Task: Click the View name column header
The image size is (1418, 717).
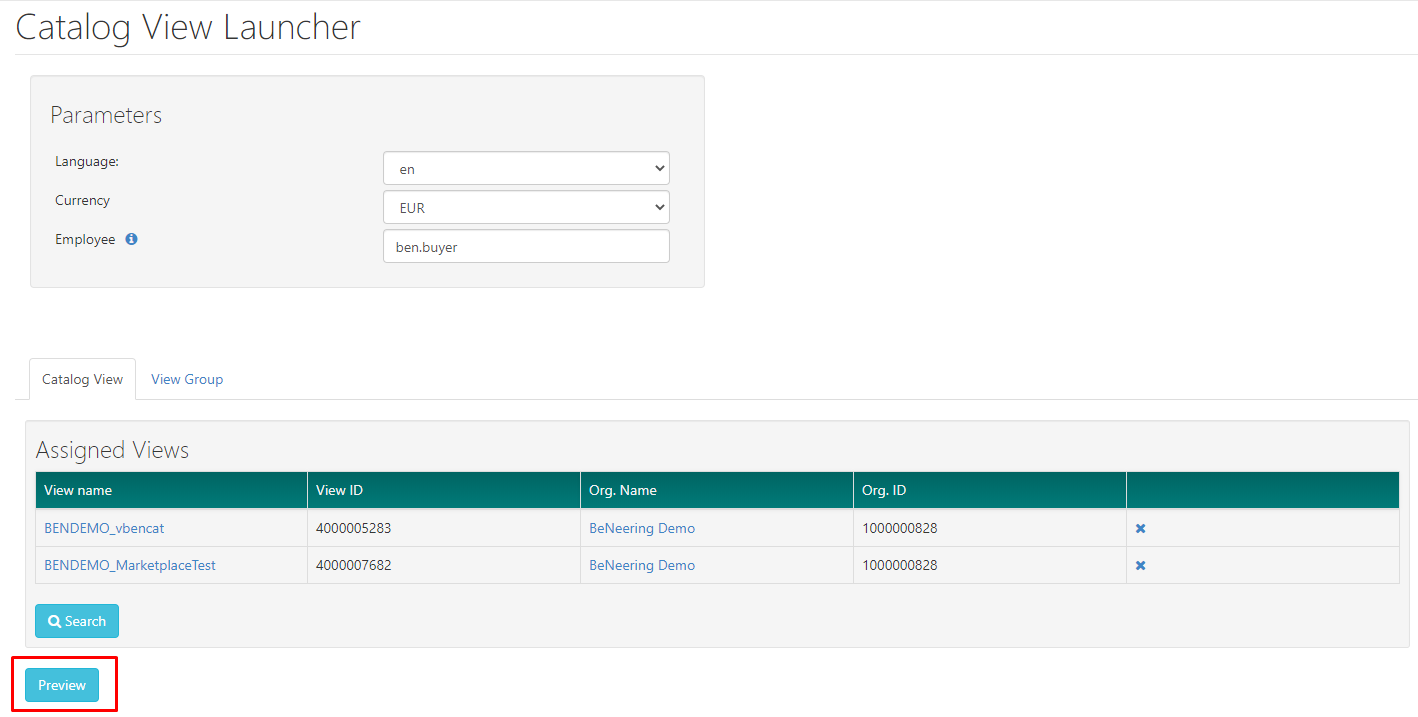Action: pos(78,490)
